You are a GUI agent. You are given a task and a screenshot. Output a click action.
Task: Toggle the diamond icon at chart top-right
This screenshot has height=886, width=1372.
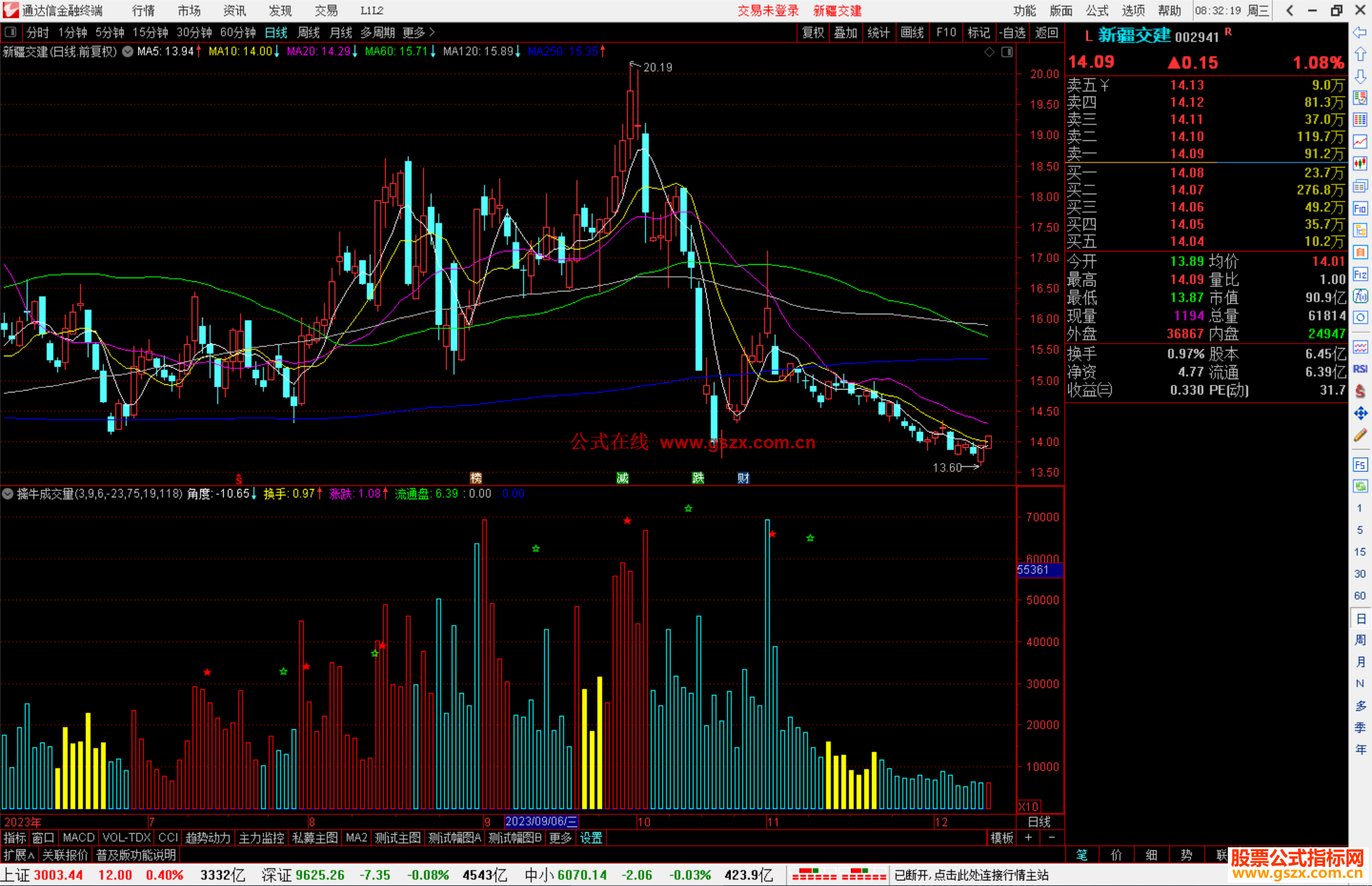[x=989, y=52]
